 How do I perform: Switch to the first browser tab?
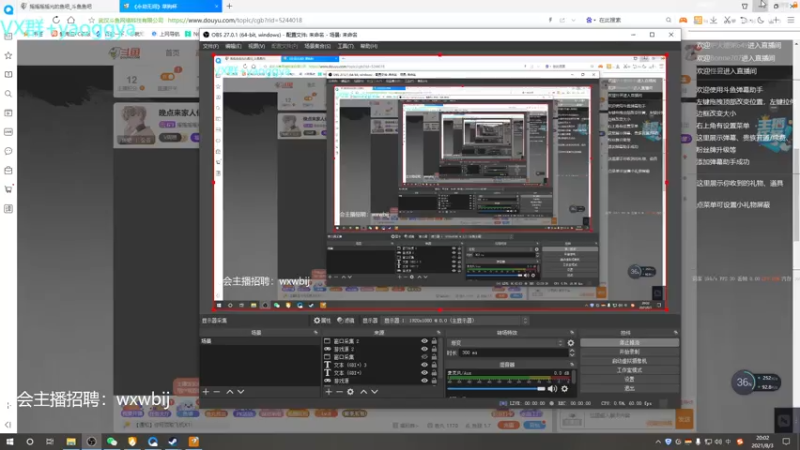coord(66,6)
